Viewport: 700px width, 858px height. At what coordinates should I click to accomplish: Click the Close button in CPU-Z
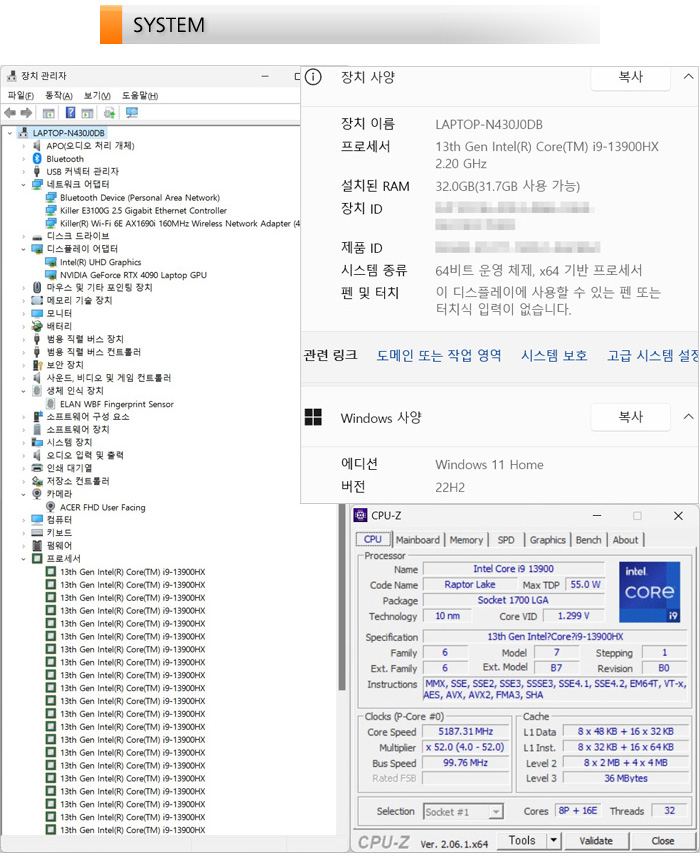click(663, 841)
